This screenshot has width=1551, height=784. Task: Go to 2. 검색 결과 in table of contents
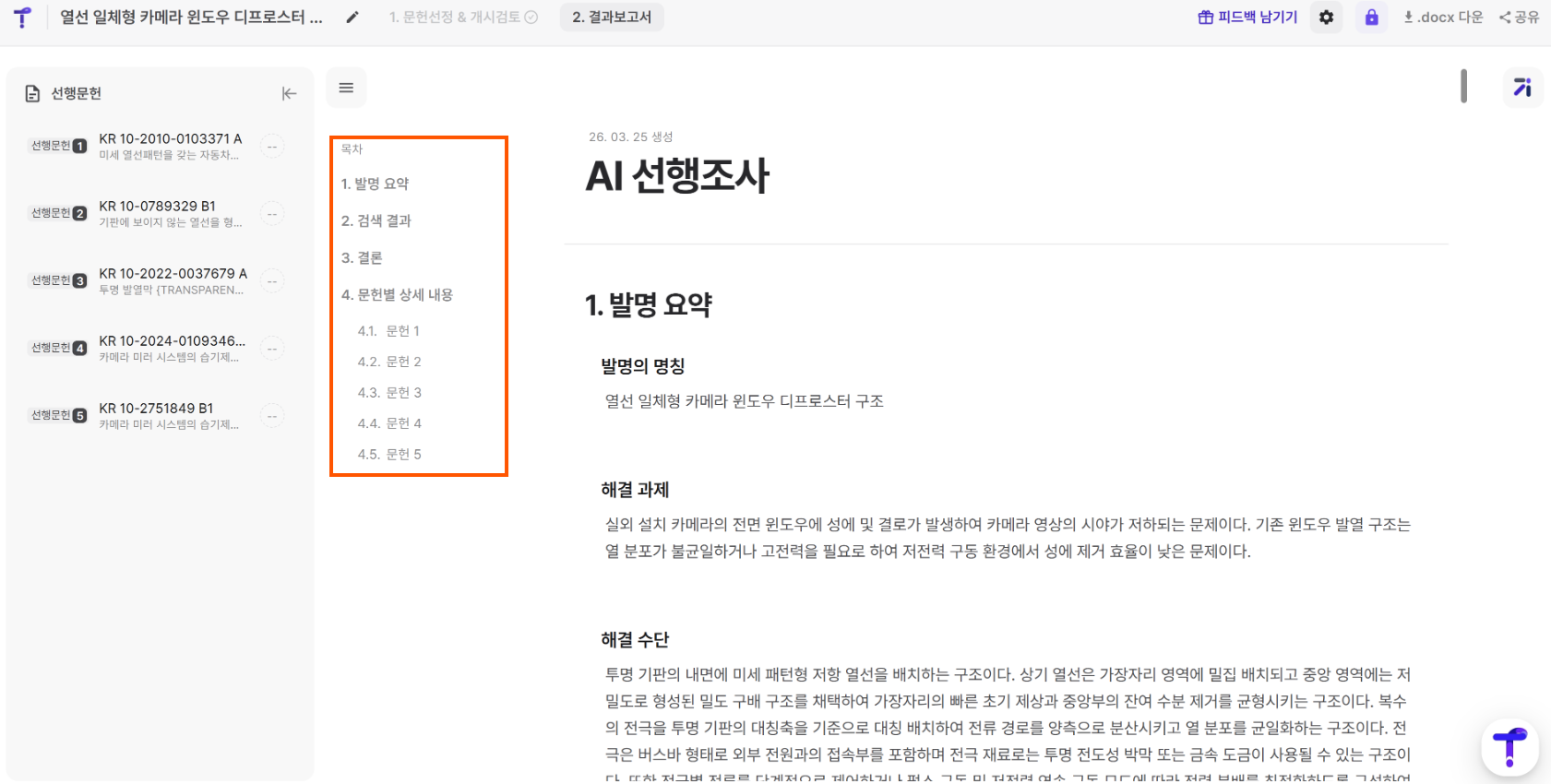point(376,221)
